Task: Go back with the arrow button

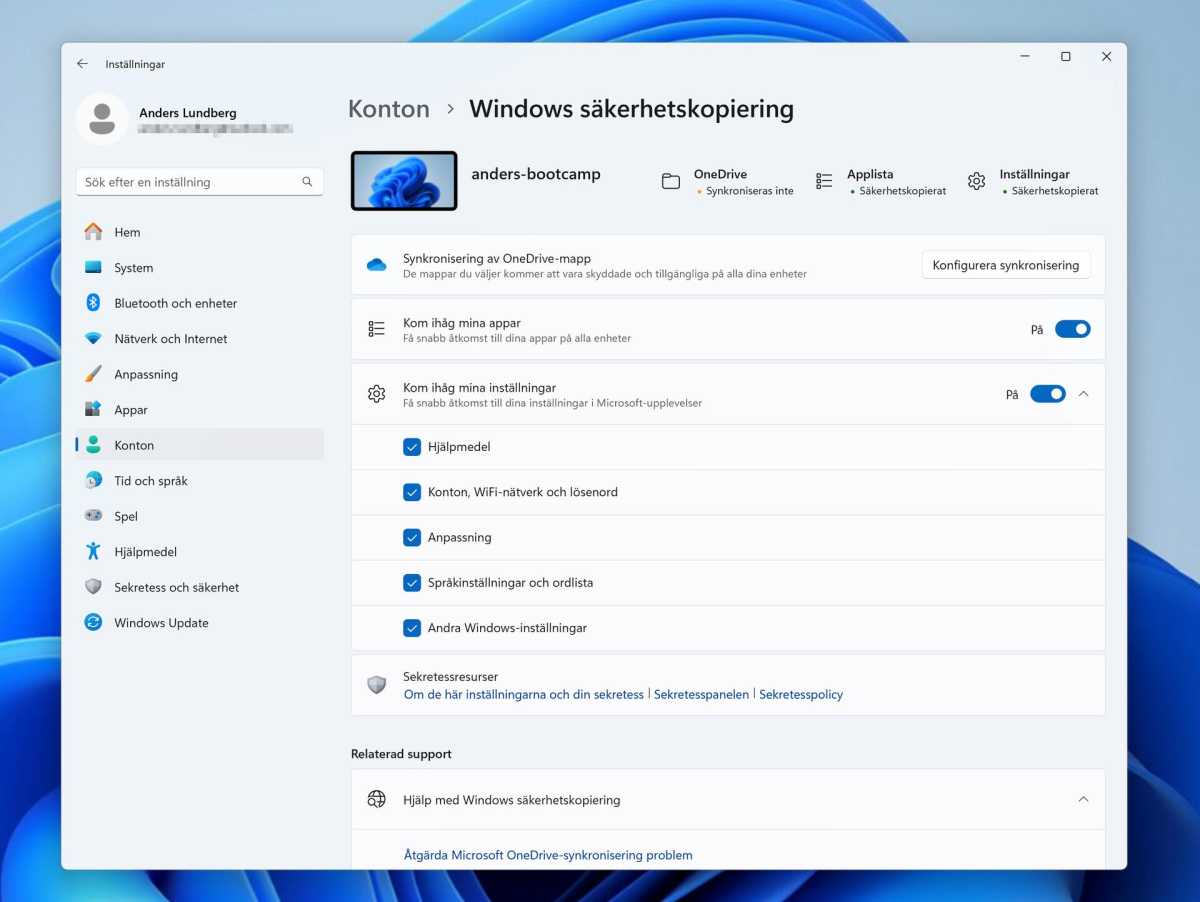Action: 82,63
